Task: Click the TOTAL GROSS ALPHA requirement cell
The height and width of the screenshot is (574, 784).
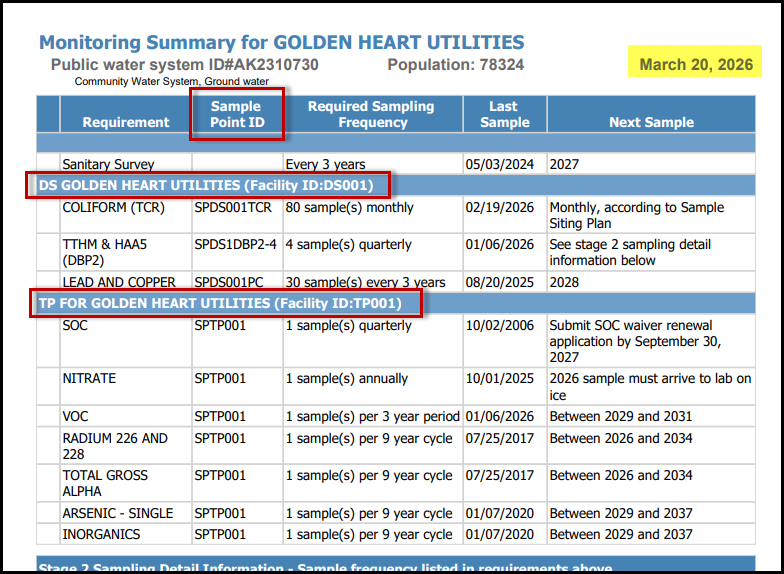Action: 104,483
